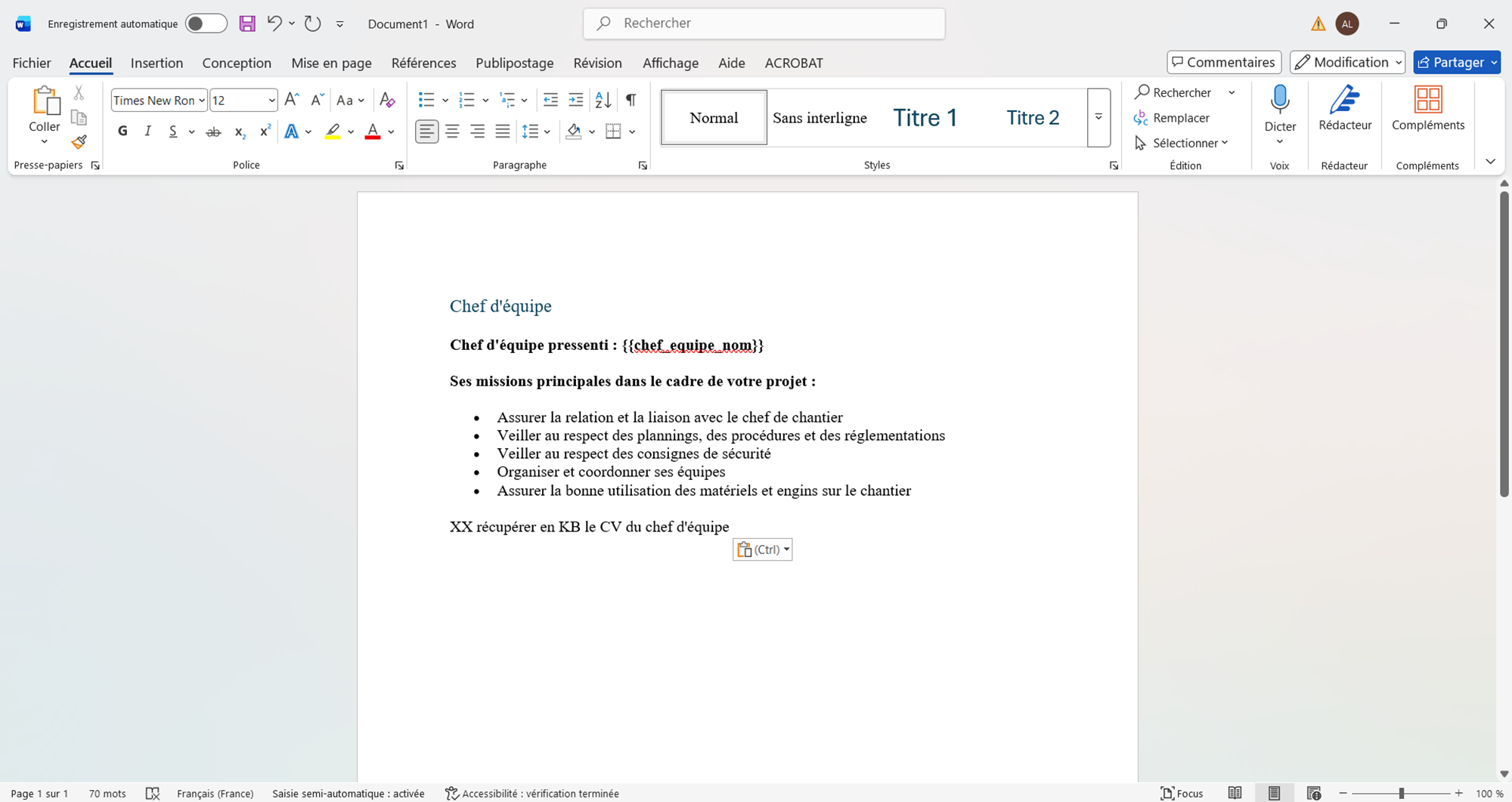Apply strikethrough text formatting
This screenshot has height=802, width=1512.
point(213,132)
